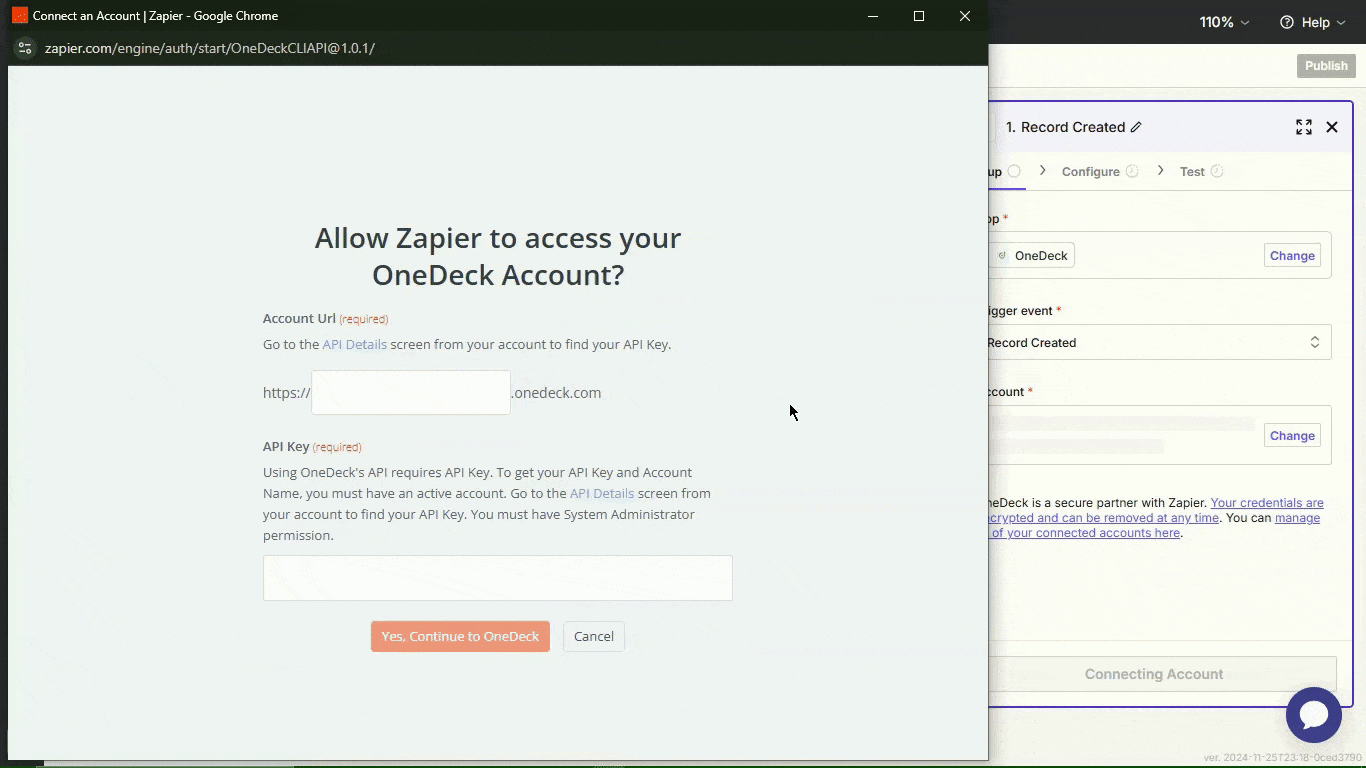Switch to the Configure tab
Image resolution: width=1366 pixels, height=768 pixels.
click(1100, 172)
